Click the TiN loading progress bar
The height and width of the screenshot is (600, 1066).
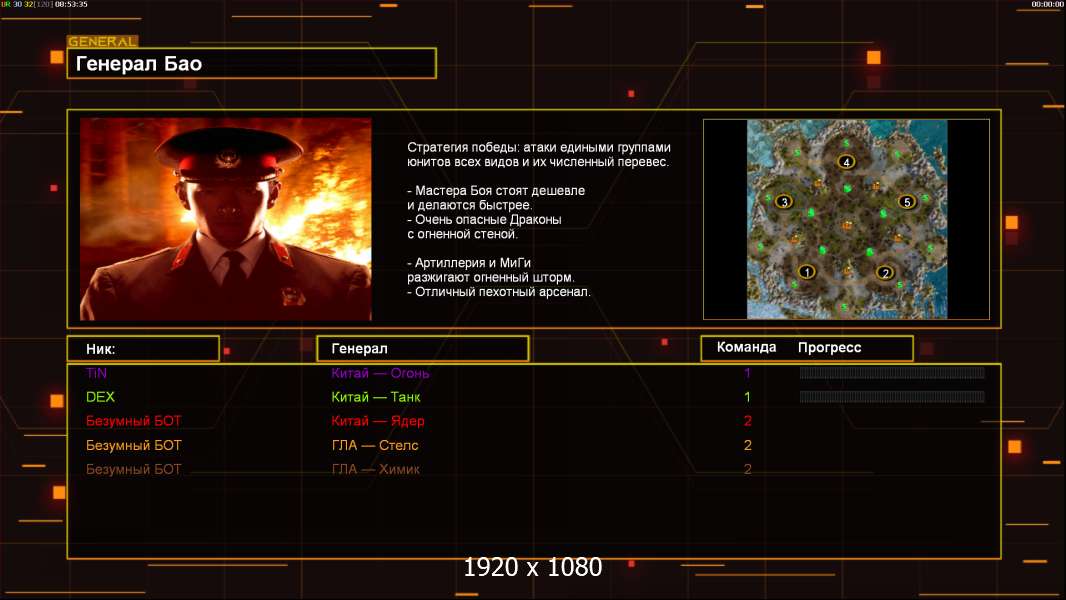click(x=892, y=372)
